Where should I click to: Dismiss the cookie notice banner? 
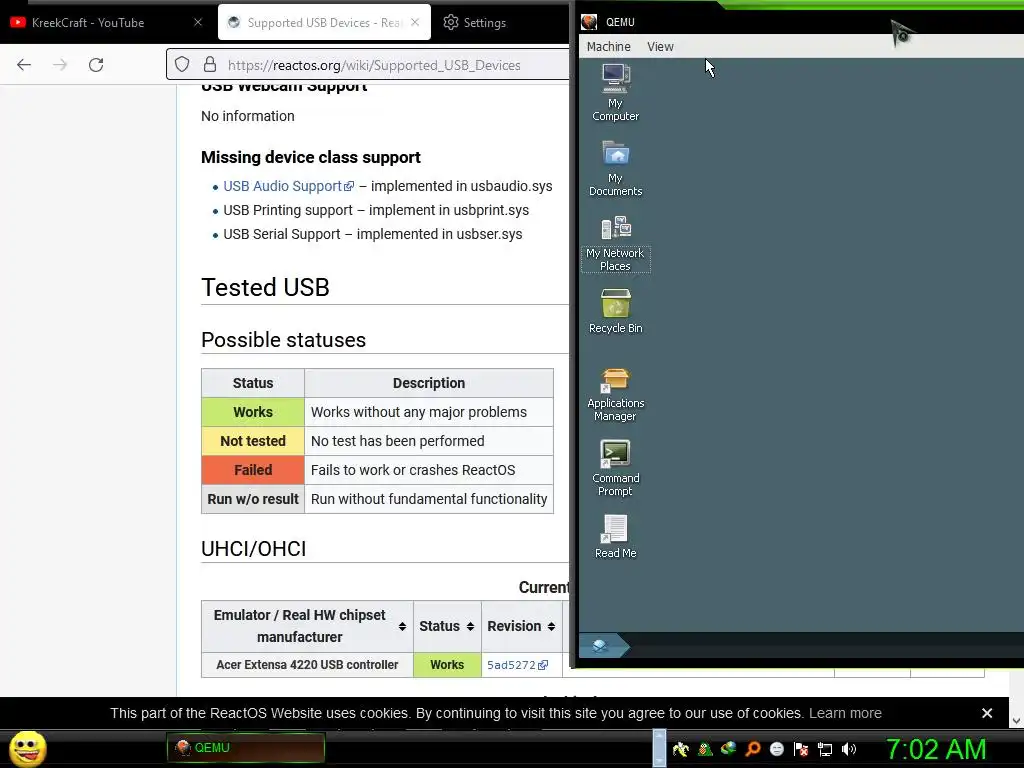[987, 713]
